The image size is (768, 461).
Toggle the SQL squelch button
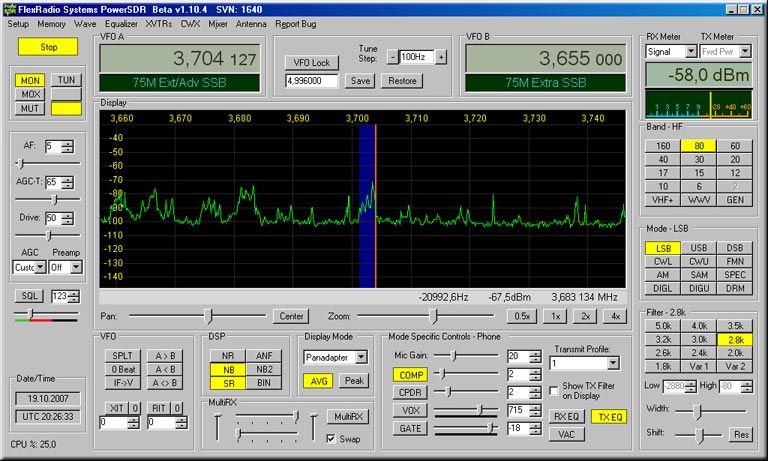coord(29,296)
